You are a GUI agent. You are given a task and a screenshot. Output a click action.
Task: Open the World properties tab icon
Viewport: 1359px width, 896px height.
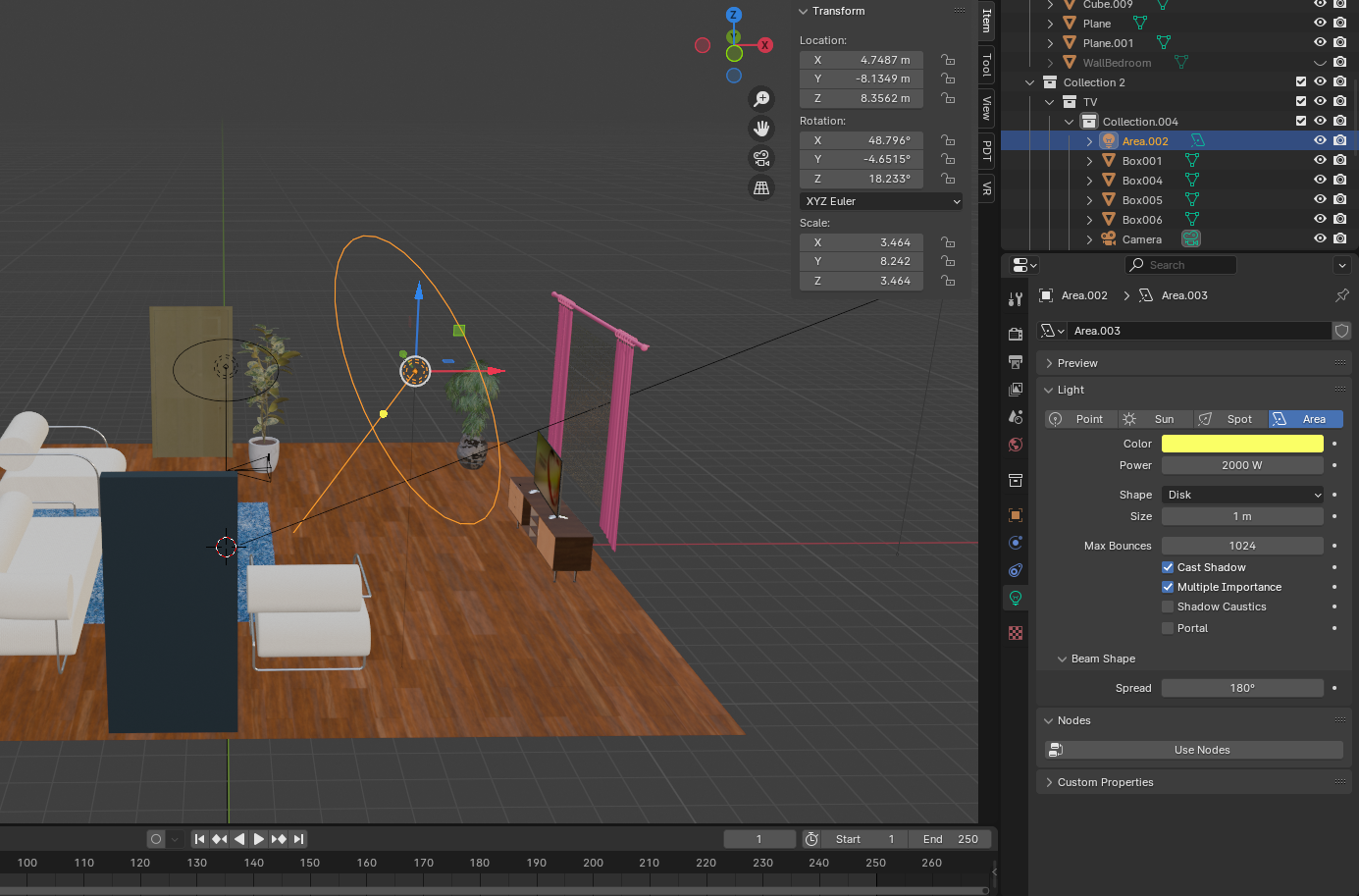click(x=1016, y=445)
